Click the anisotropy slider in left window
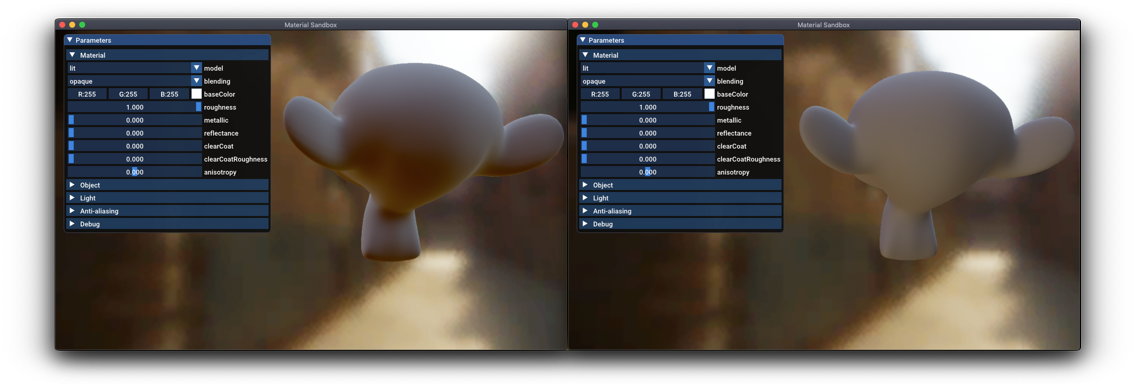Screen dimensions: 1136x387 [135, 172]
